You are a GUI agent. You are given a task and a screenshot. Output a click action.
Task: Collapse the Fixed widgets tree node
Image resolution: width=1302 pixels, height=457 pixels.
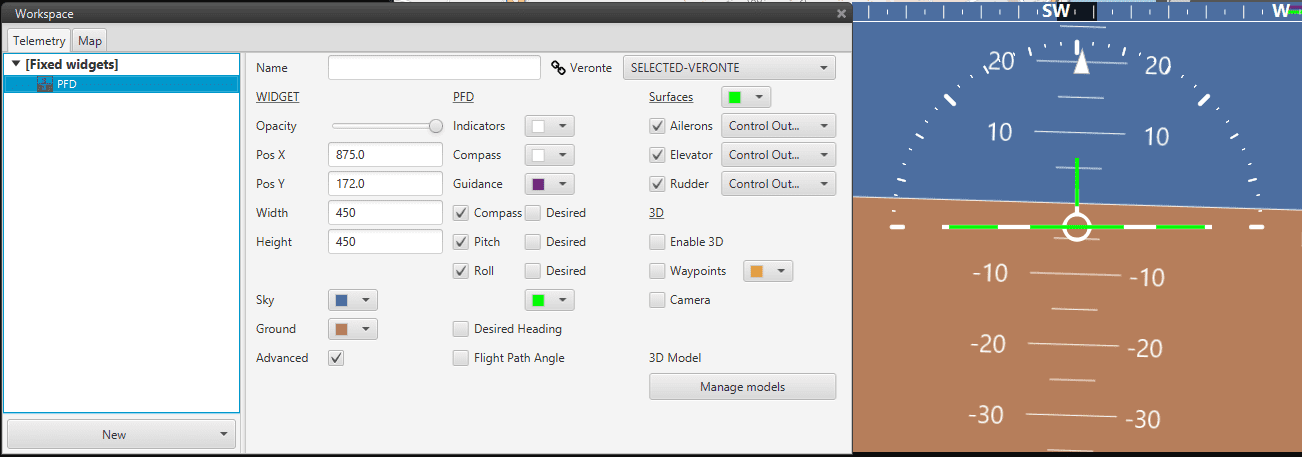tap(17, 65)
